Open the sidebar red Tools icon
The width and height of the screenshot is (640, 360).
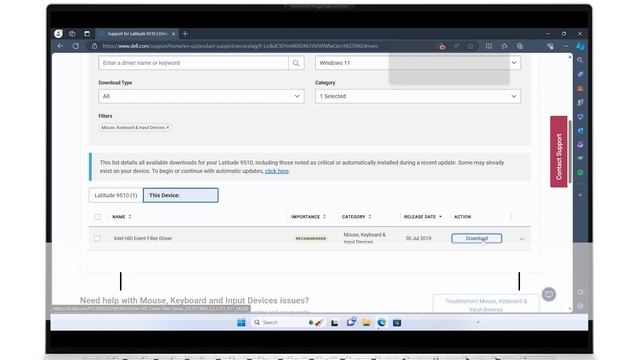pyautogui.click(x=580, y=89)
